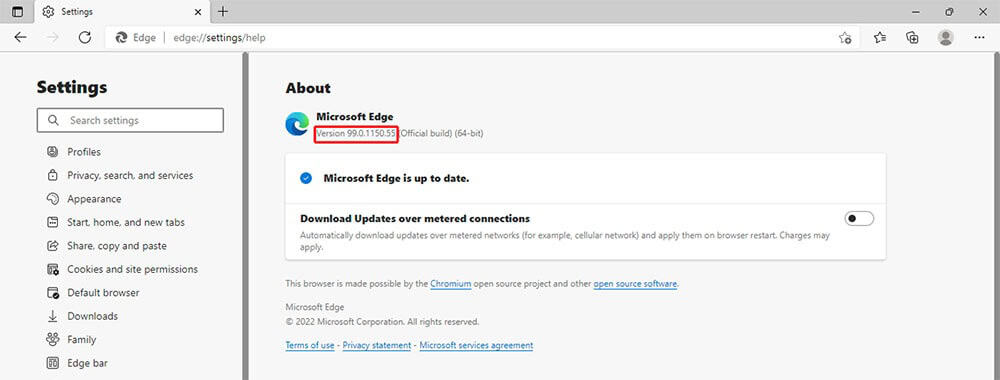Open the Favorites list icon
This screenshot has height=380, width=1000.
880,38
